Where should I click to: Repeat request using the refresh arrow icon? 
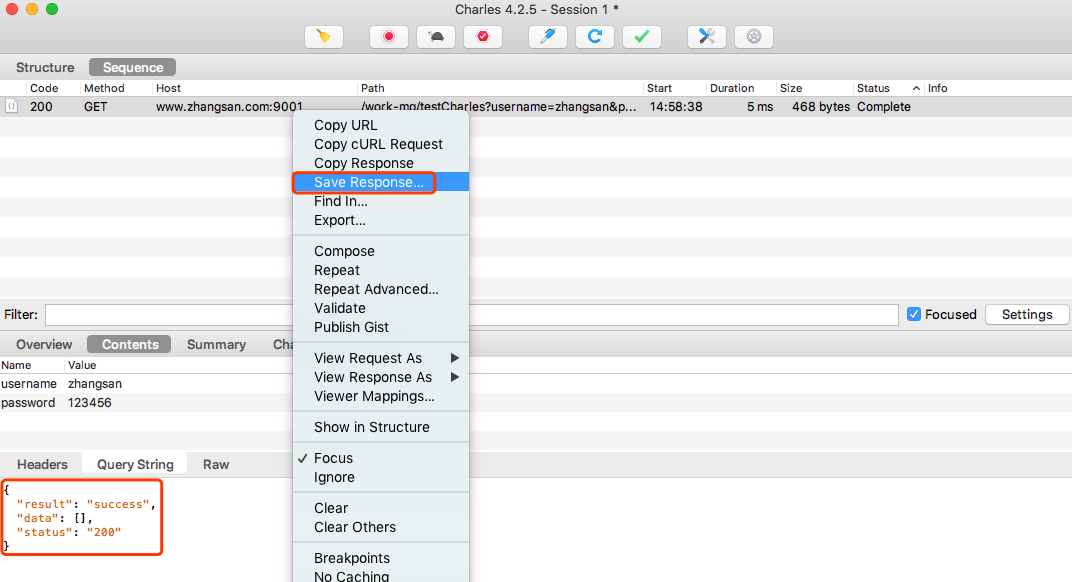coord(595,37)
